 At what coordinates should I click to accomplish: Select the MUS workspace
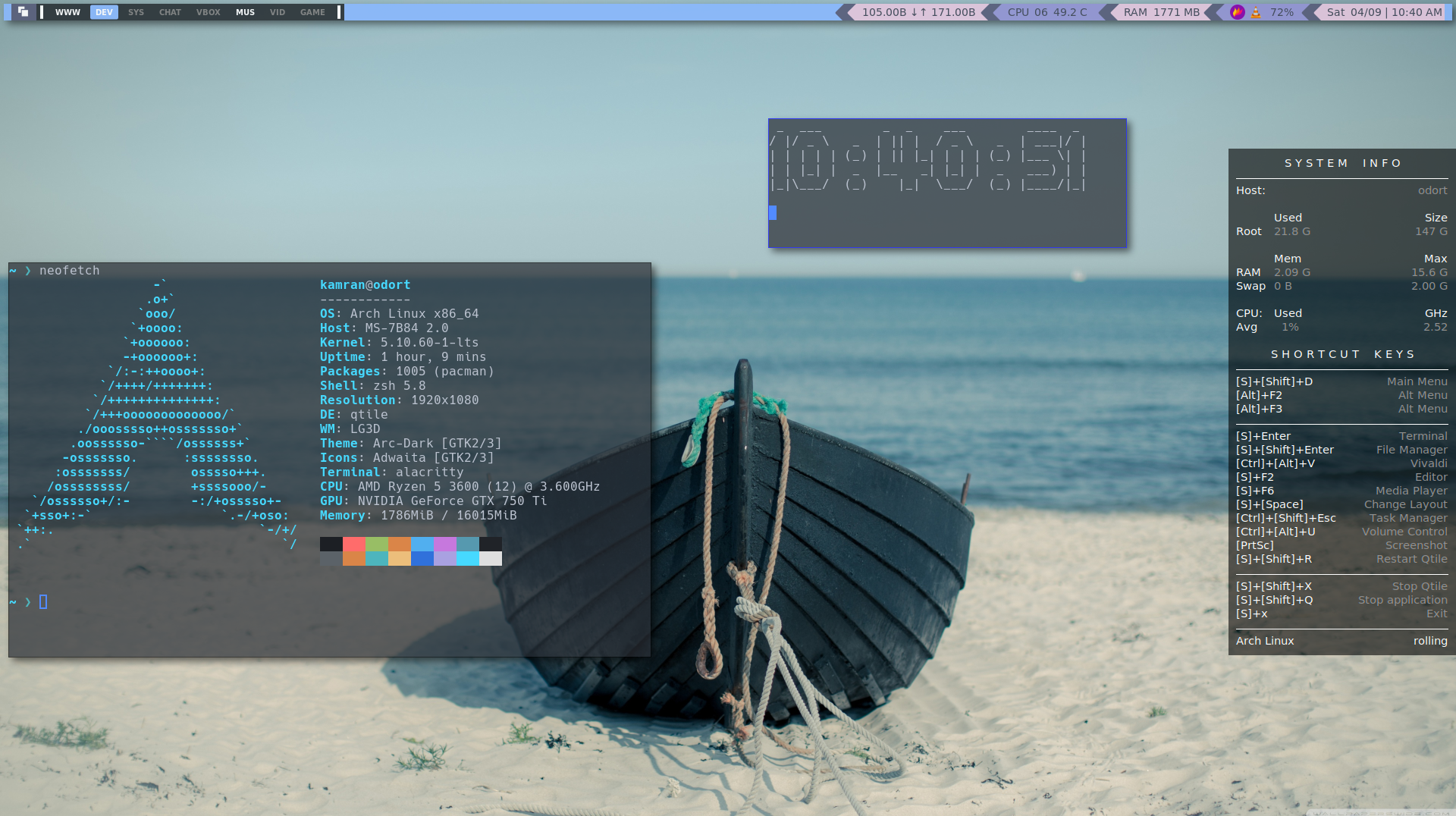245,12
